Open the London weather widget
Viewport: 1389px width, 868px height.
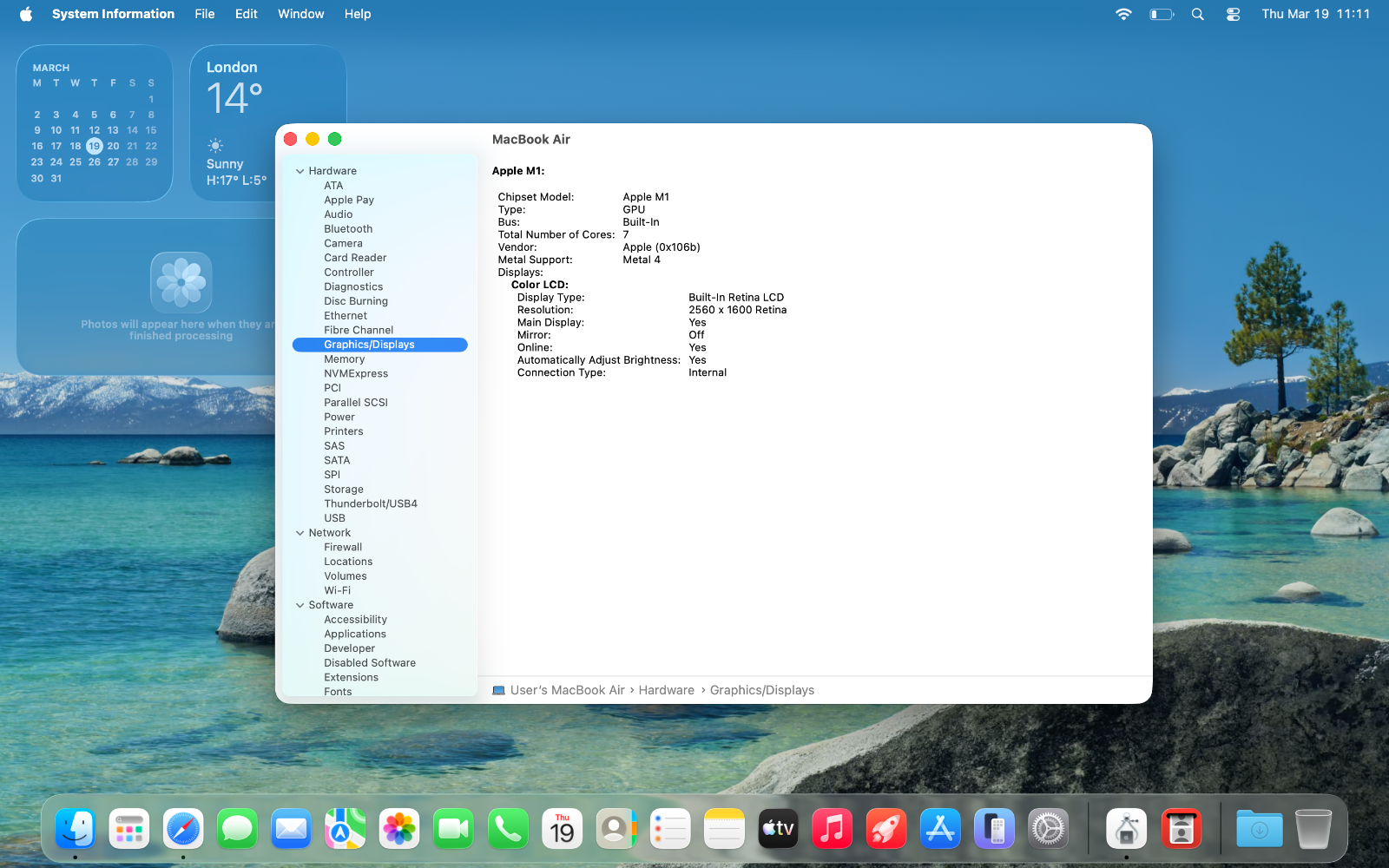[268, 123]
